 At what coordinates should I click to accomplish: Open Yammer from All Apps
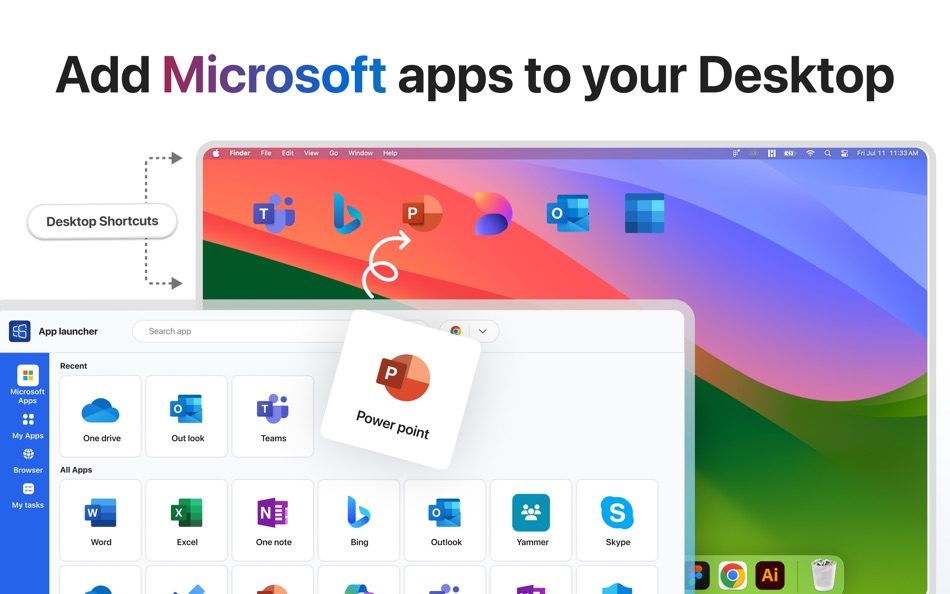click(x=531, y=520)
